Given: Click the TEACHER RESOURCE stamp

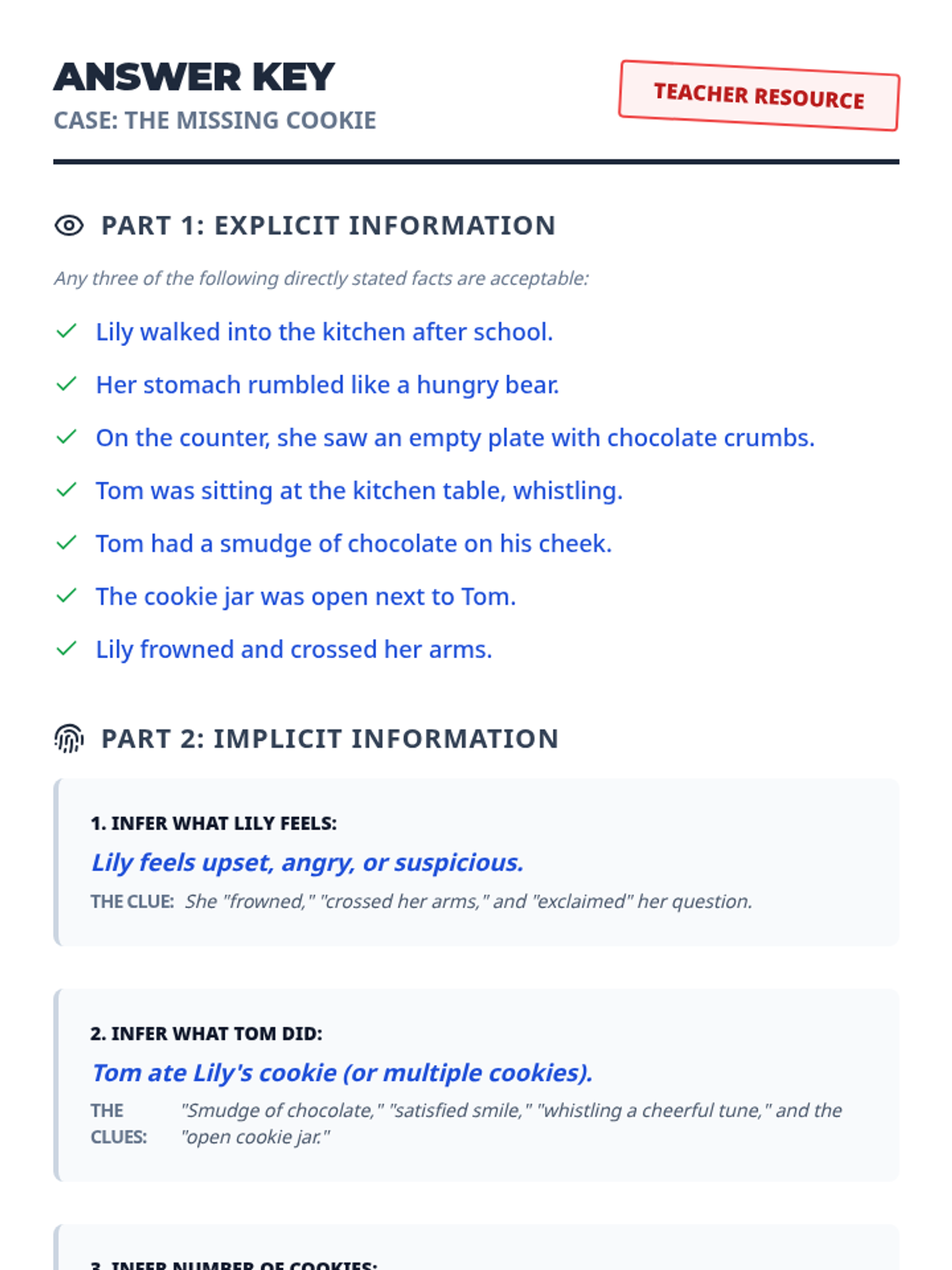Looking at the screenshot, I should point(758,96).
